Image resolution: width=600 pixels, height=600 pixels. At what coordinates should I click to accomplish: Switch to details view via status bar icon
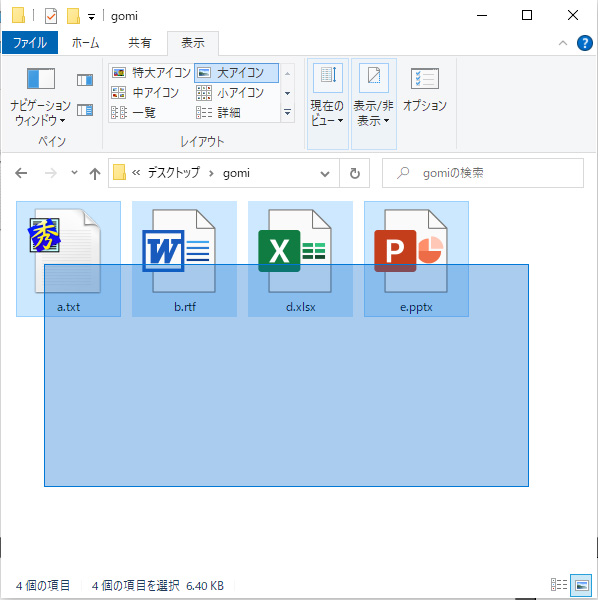tap(559, 585)
